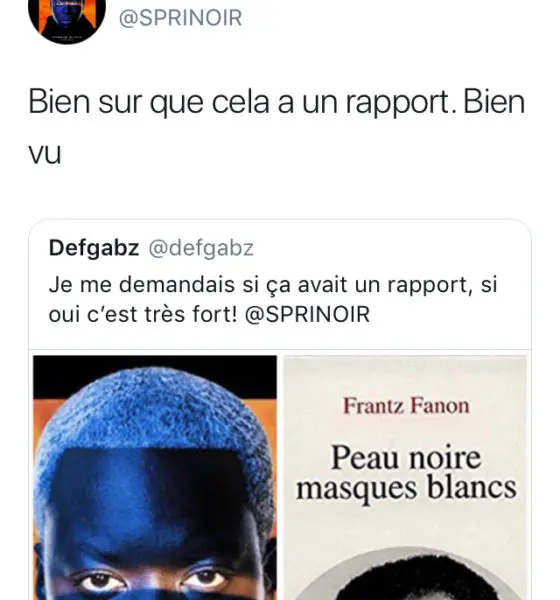Click the black strip atop the album cover
560x600 pixels.
pyautogui.click(x=155, y=377)
